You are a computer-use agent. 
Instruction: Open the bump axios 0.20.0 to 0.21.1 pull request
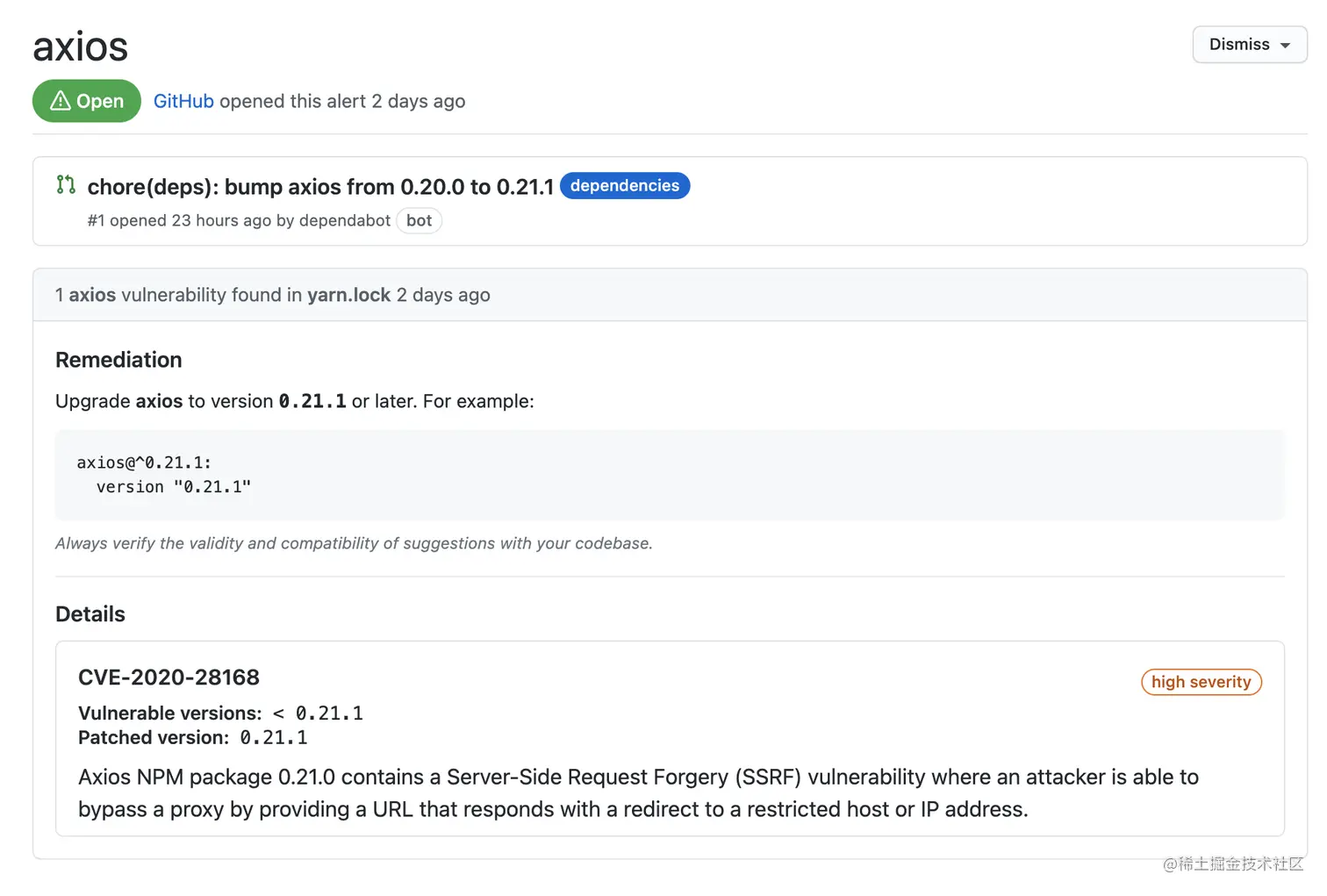tap(320, 187)
